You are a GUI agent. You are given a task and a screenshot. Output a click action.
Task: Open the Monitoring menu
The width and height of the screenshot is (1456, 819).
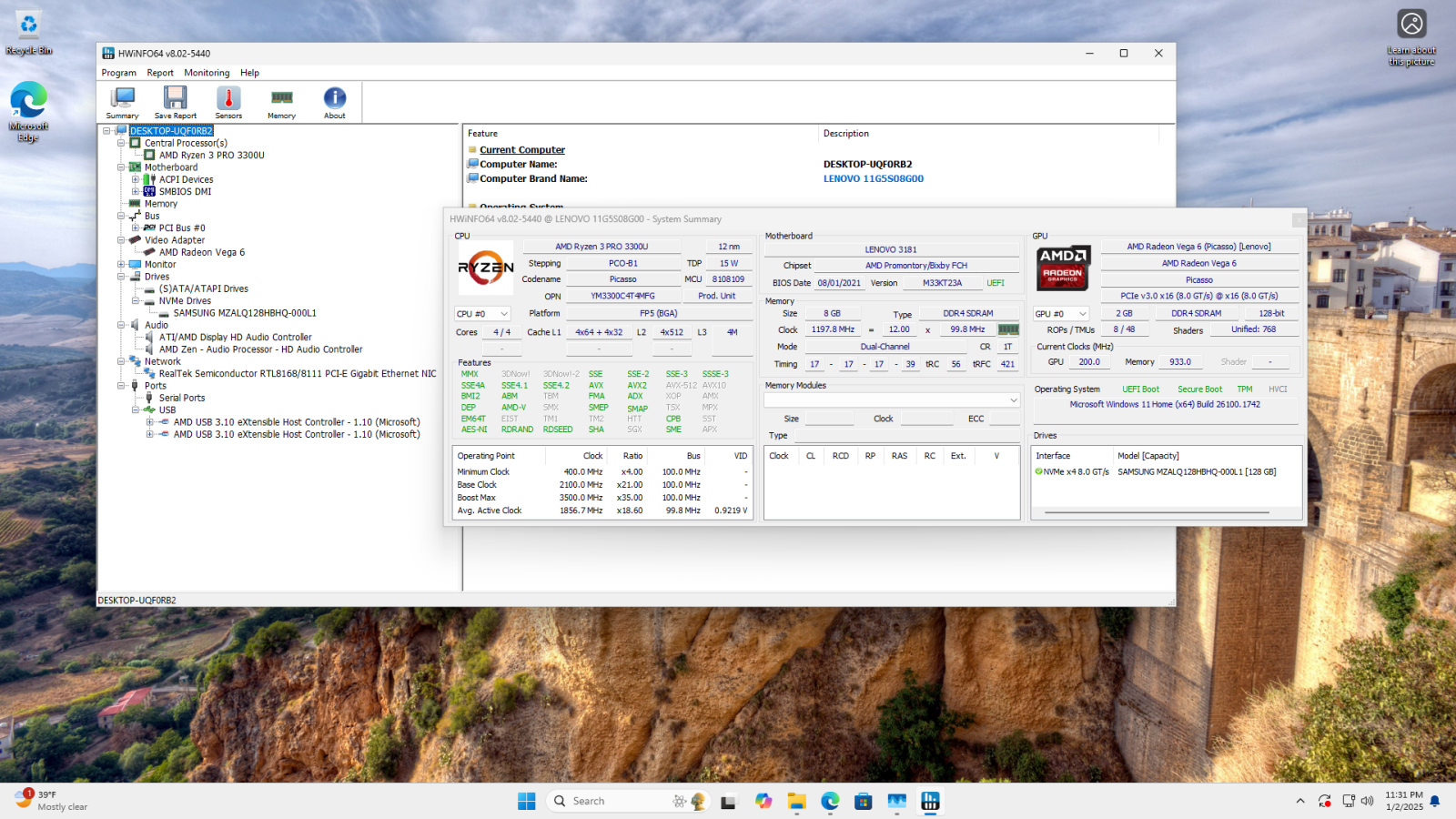[x=207, y=73]
